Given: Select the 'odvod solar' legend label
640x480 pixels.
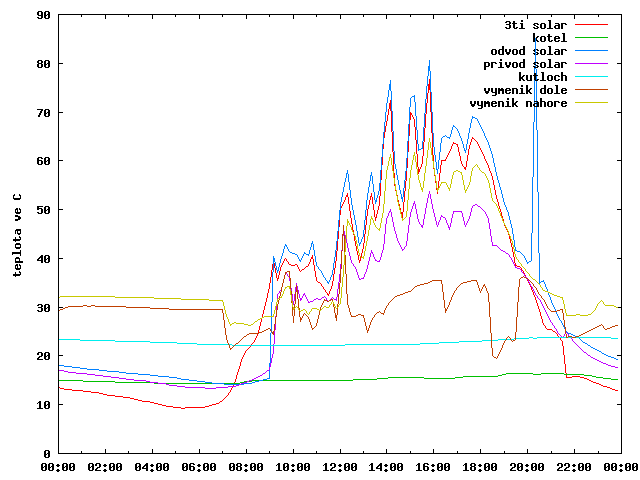Looking at the screenshot, I should pos(529,51).
